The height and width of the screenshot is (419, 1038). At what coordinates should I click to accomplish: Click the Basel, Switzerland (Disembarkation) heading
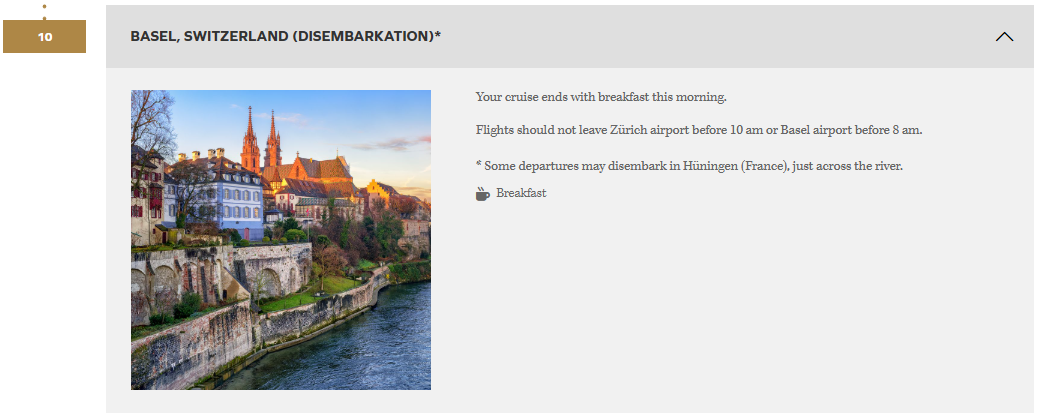285,37
